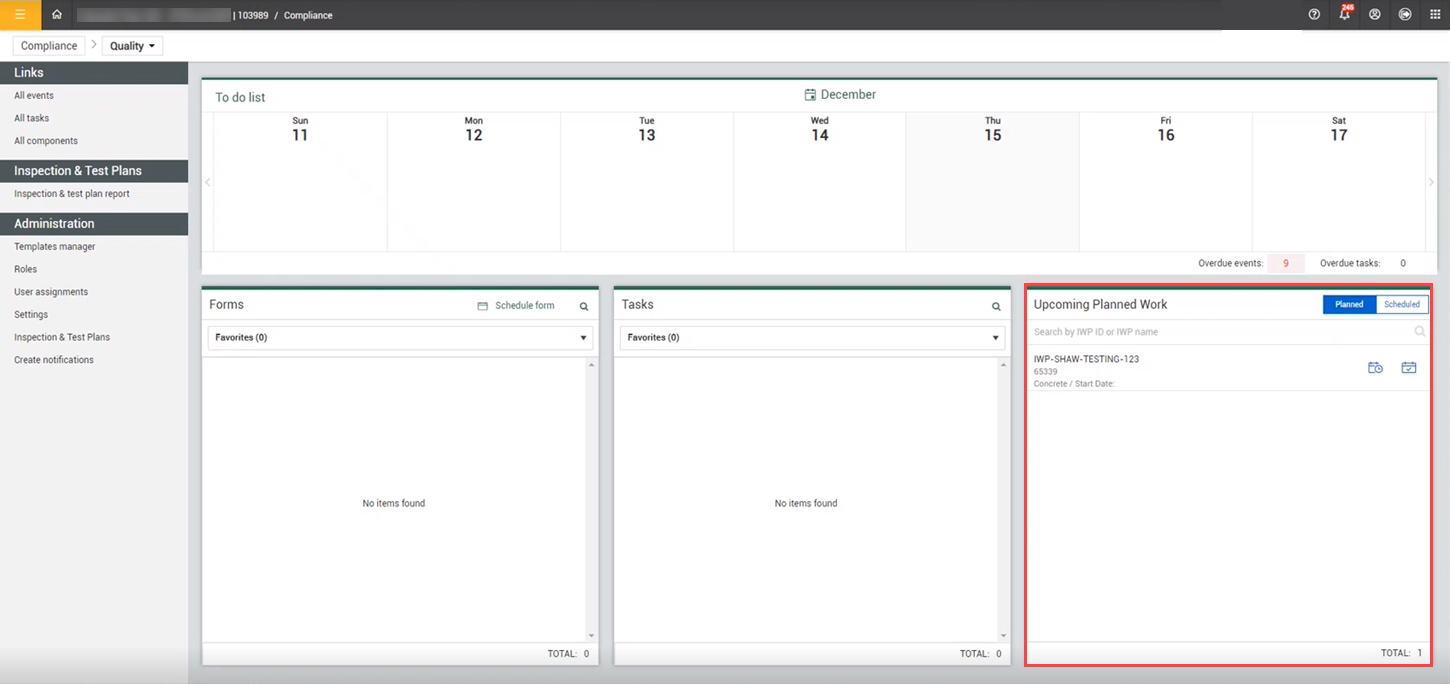Screen dimensions: 1450x684
Task: Open the help question mark icon
Action: (1313, 14)
